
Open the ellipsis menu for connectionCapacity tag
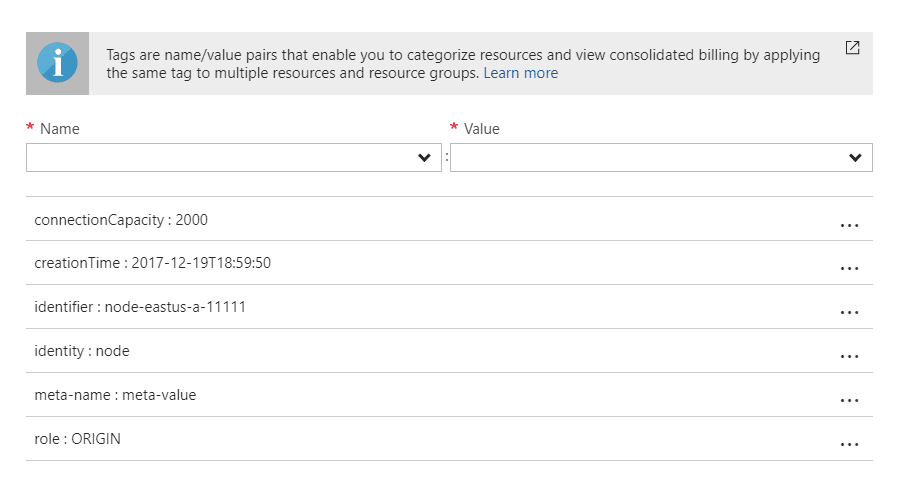click(x=850, y=225)
